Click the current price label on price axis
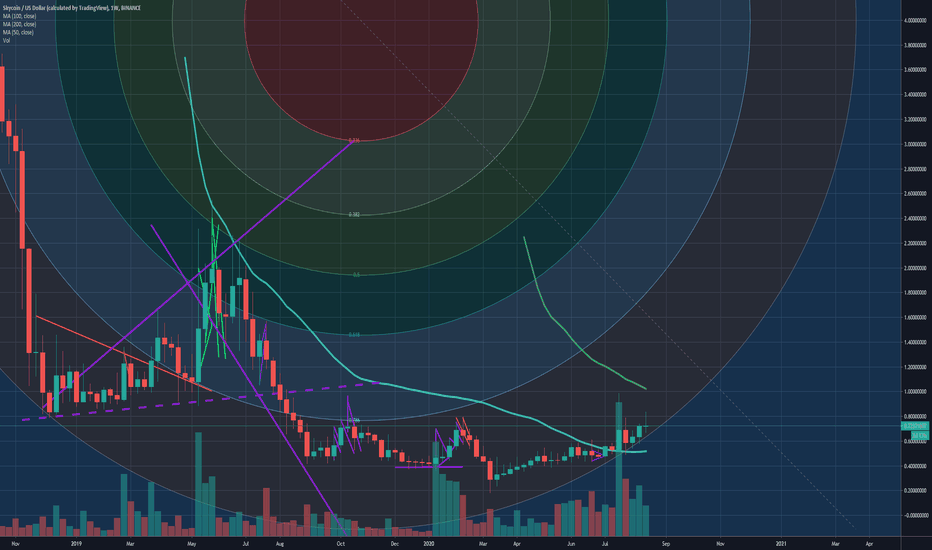Screen dimensions: 932x550 (x=915, y=426)
